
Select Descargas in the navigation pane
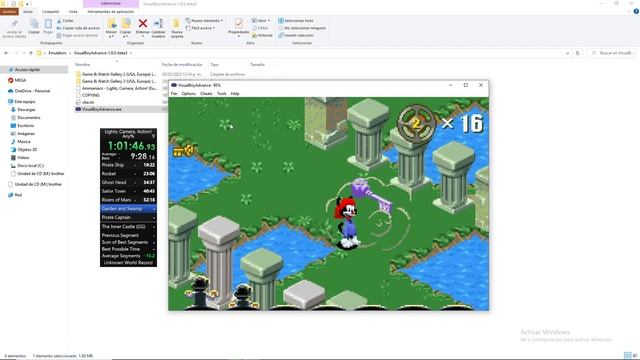(x=24, y=109)
